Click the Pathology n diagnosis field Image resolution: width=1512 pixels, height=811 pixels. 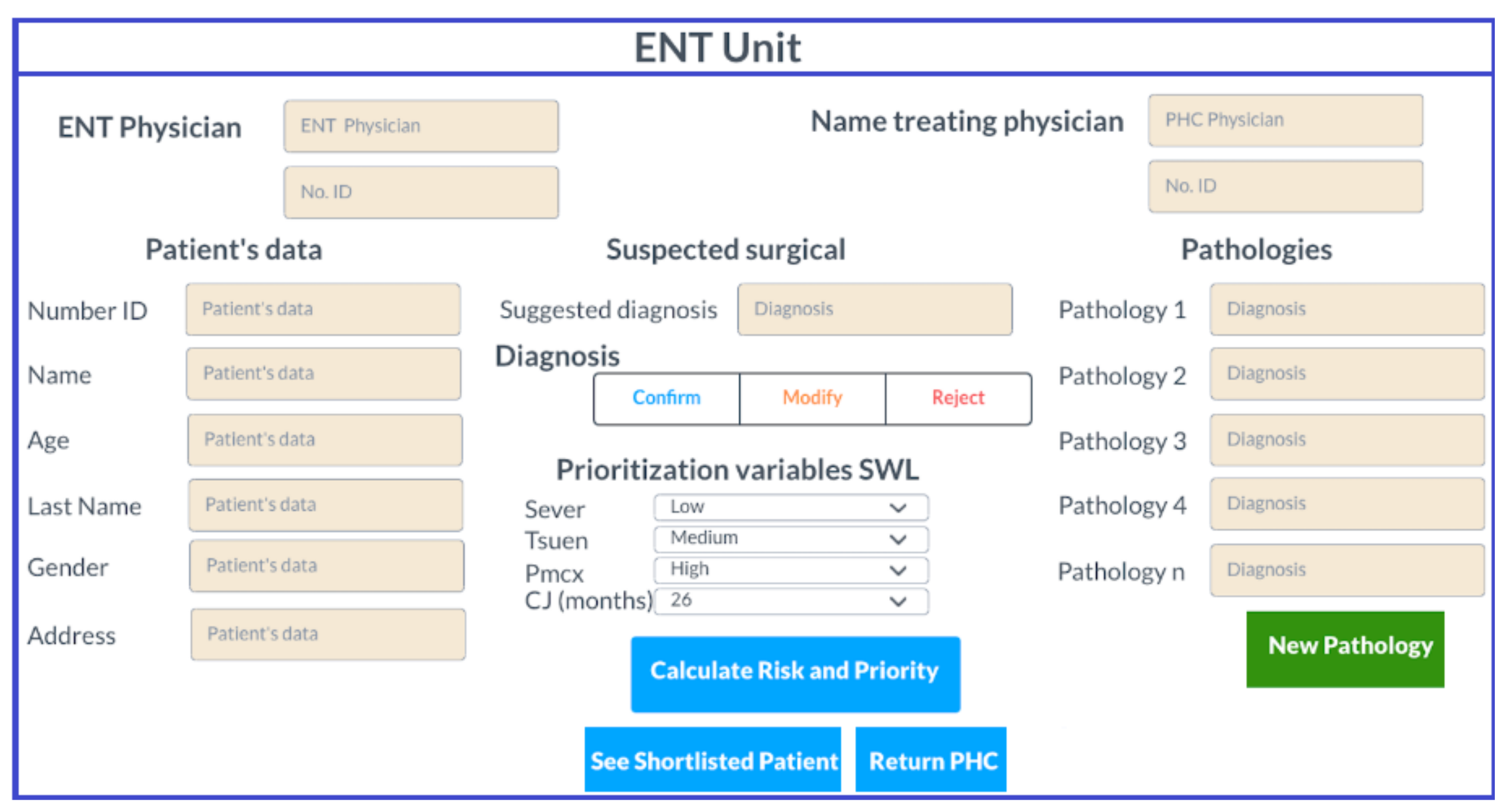coord(1346,569)
